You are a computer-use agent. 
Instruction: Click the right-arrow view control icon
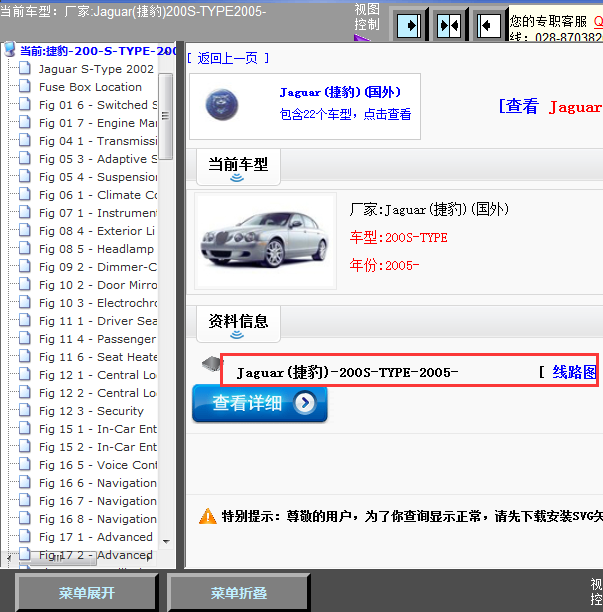point(409,25)
